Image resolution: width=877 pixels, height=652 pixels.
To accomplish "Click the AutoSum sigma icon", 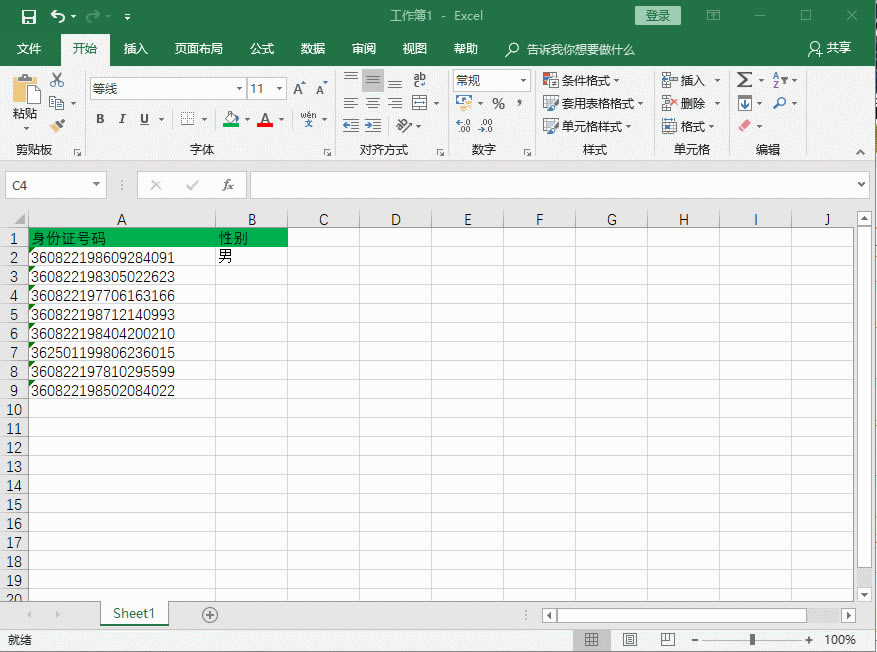I will [x=744, y=80].
